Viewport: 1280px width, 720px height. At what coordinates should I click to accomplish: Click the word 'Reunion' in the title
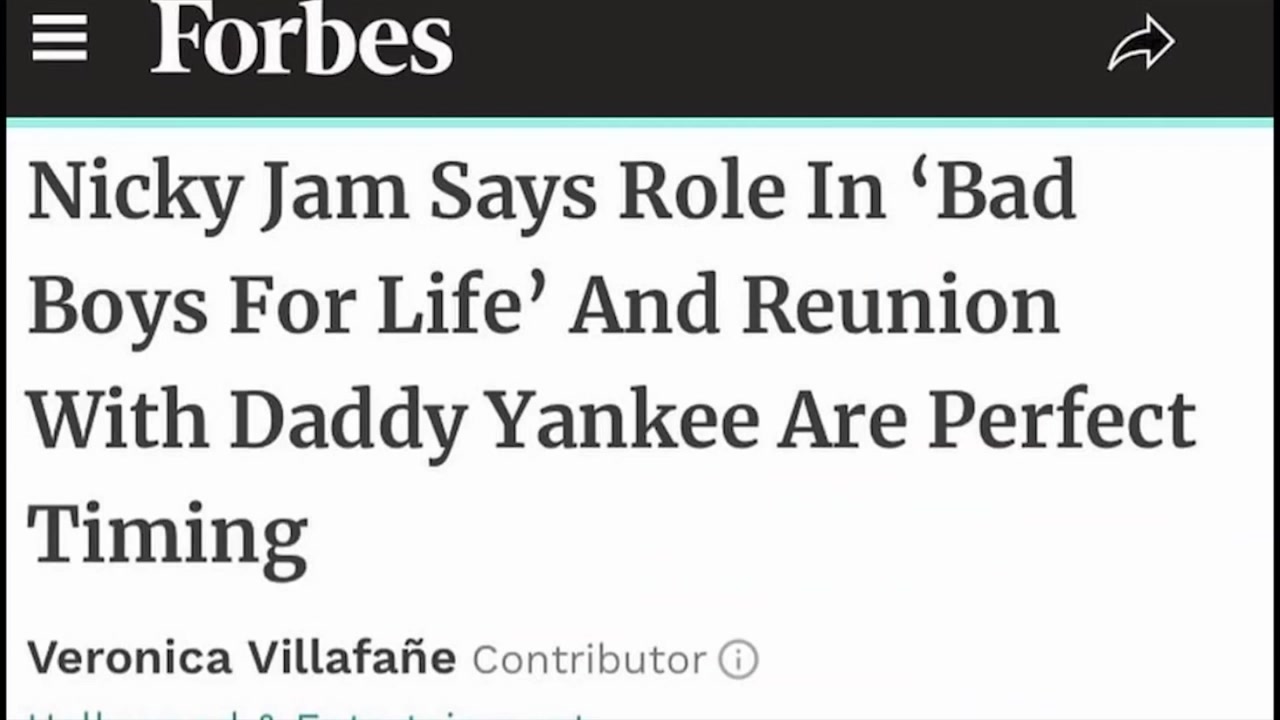tap(900, 305)
